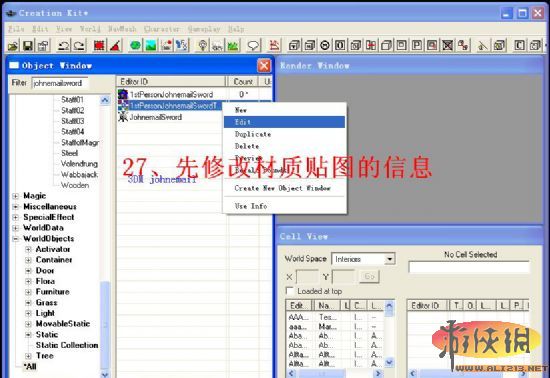550x378 pixels.
Task: Open the NavMesh menu
Action: coord(122,29)
